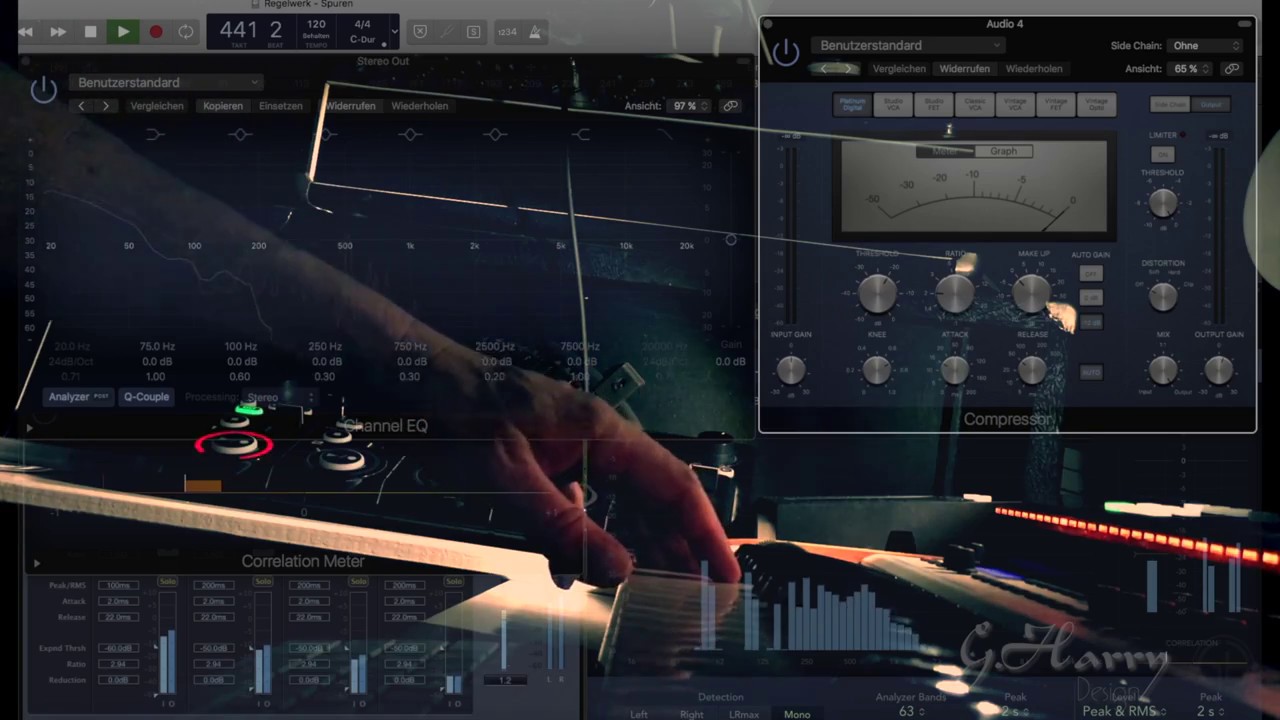Viewport: 1280px width, 720px height.
Task: Click the Knee knob
Action: (x=877, y=370)
